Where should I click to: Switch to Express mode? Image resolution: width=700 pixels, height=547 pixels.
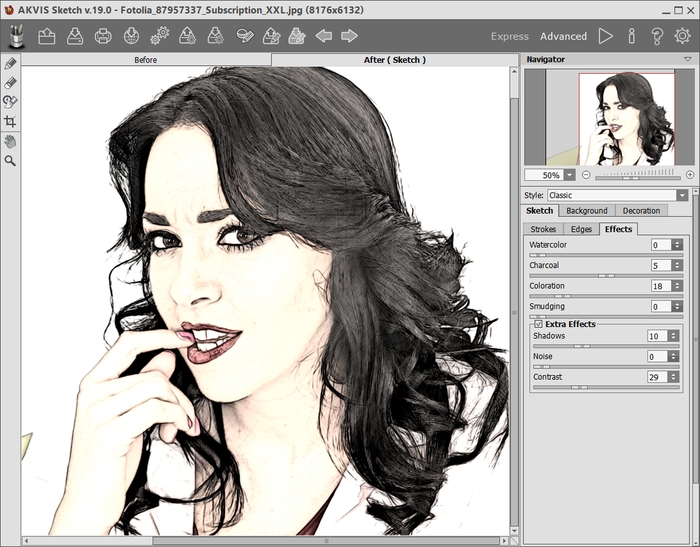click(x=509, y=36)
